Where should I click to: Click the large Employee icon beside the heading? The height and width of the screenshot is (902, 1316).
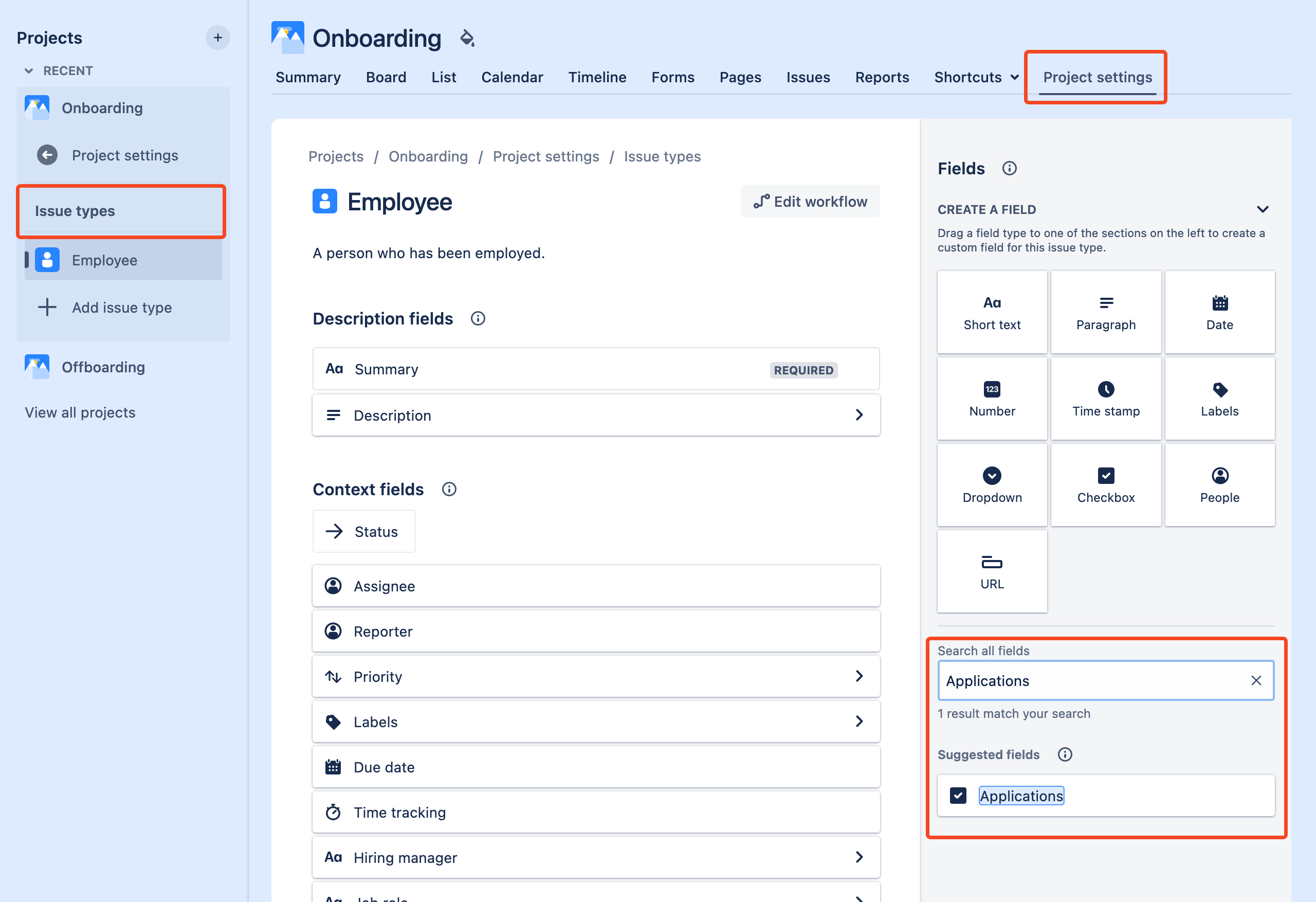point(325,202)
